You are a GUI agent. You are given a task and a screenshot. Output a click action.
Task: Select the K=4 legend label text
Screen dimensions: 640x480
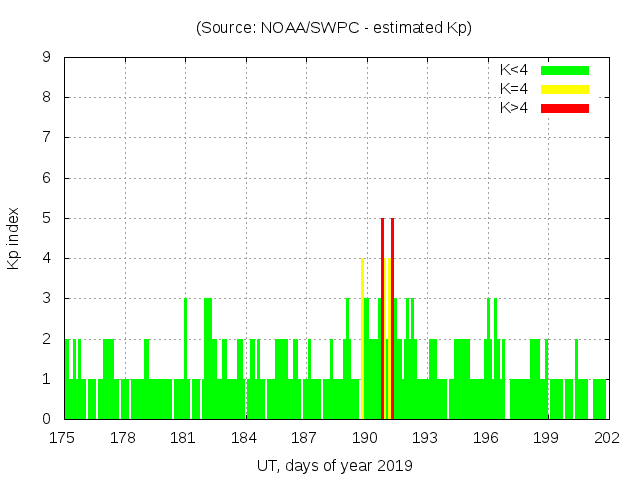514,89
